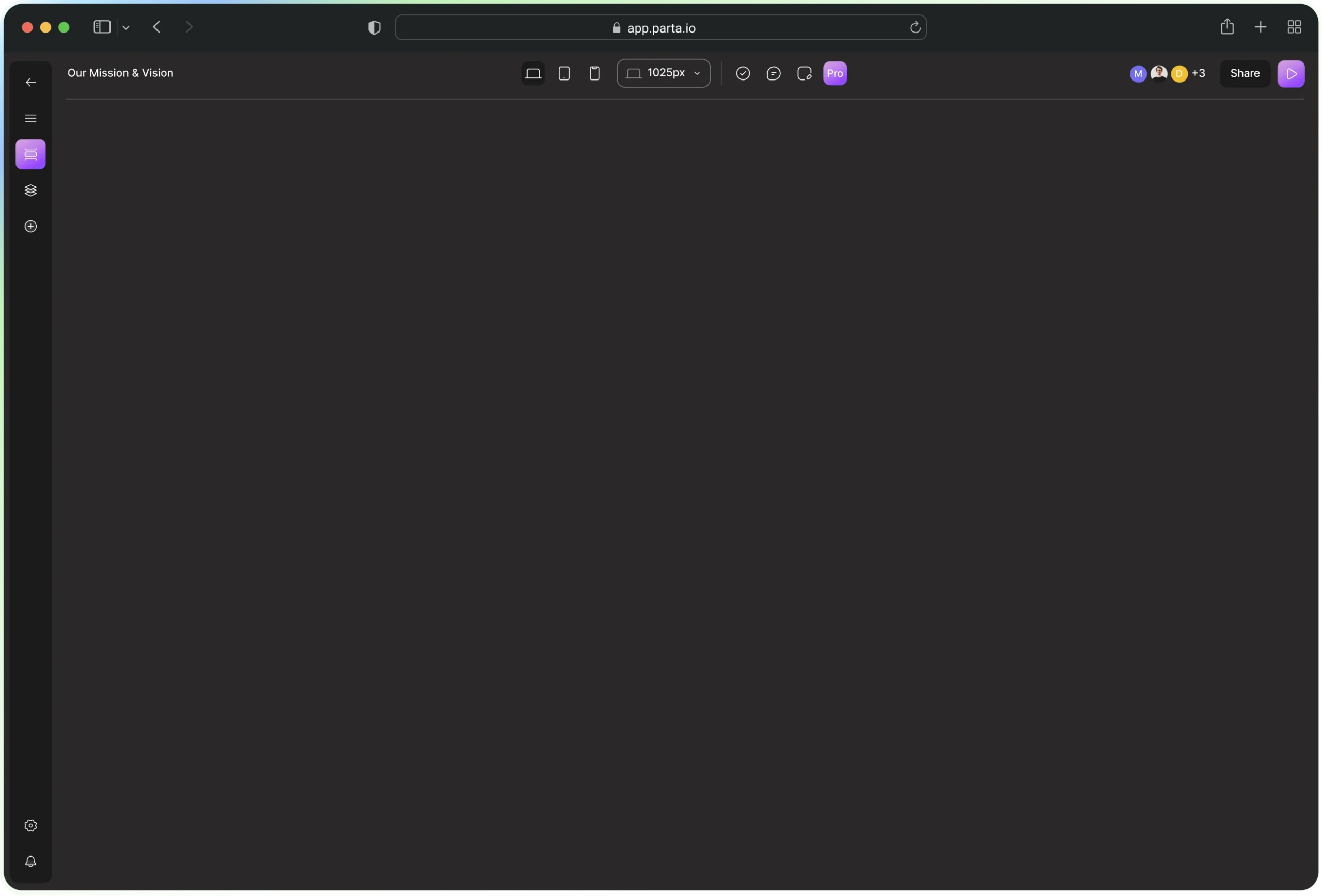Click the add element plus icon
This screenshot has height=896, width=1322.
click(30, 226)
